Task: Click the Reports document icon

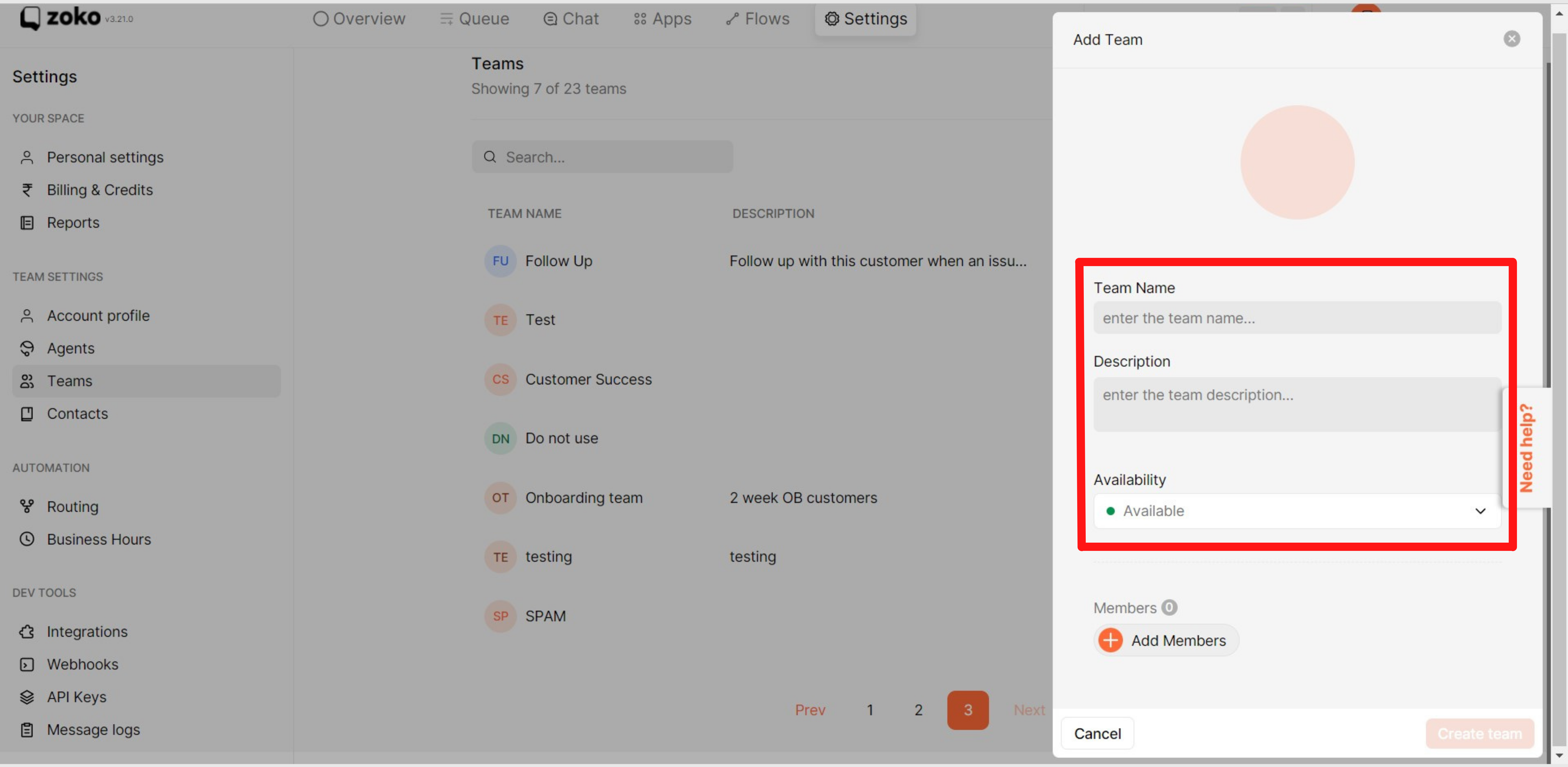Action: (27, 223)
